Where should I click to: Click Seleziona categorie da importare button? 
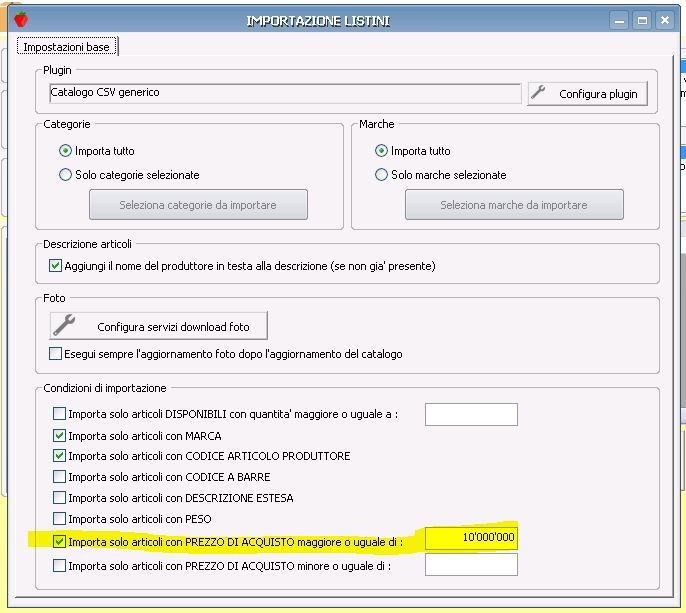[198, 204]
